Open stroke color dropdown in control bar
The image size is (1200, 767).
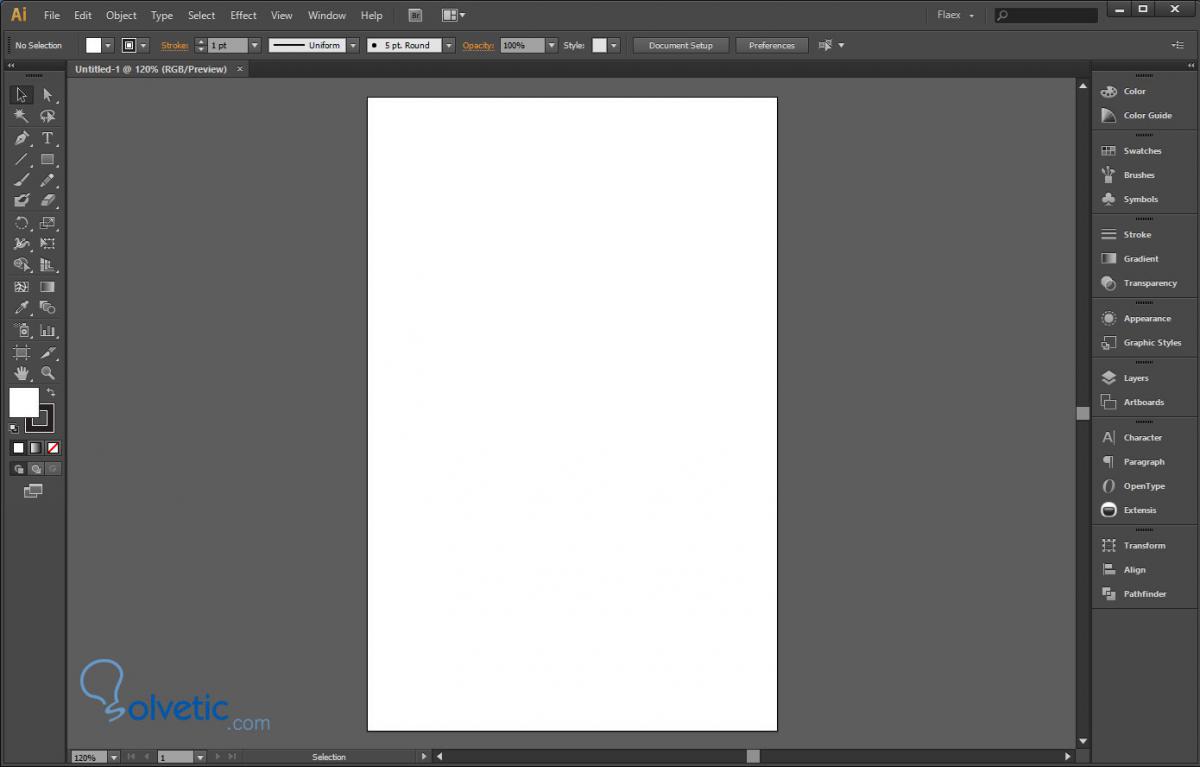[x=144, y=45]
